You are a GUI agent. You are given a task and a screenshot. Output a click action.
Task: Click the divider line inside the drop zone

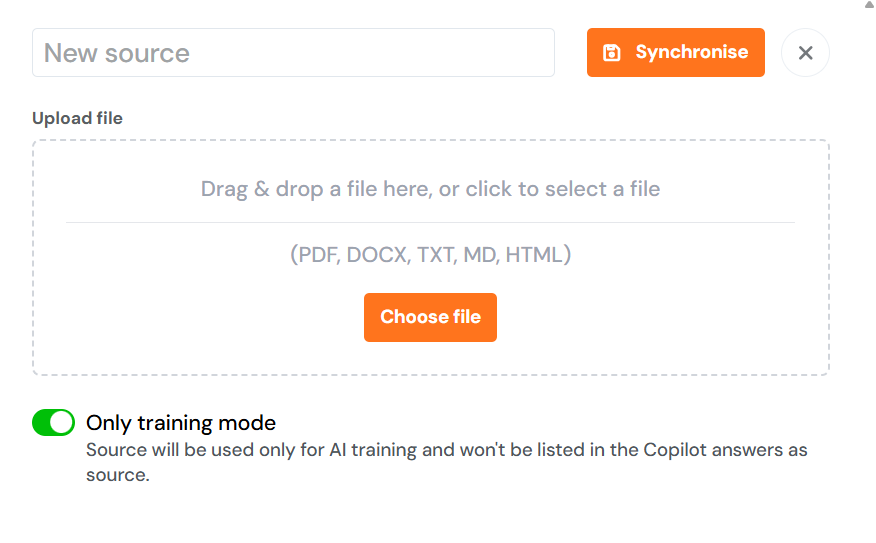click(430, 222)
